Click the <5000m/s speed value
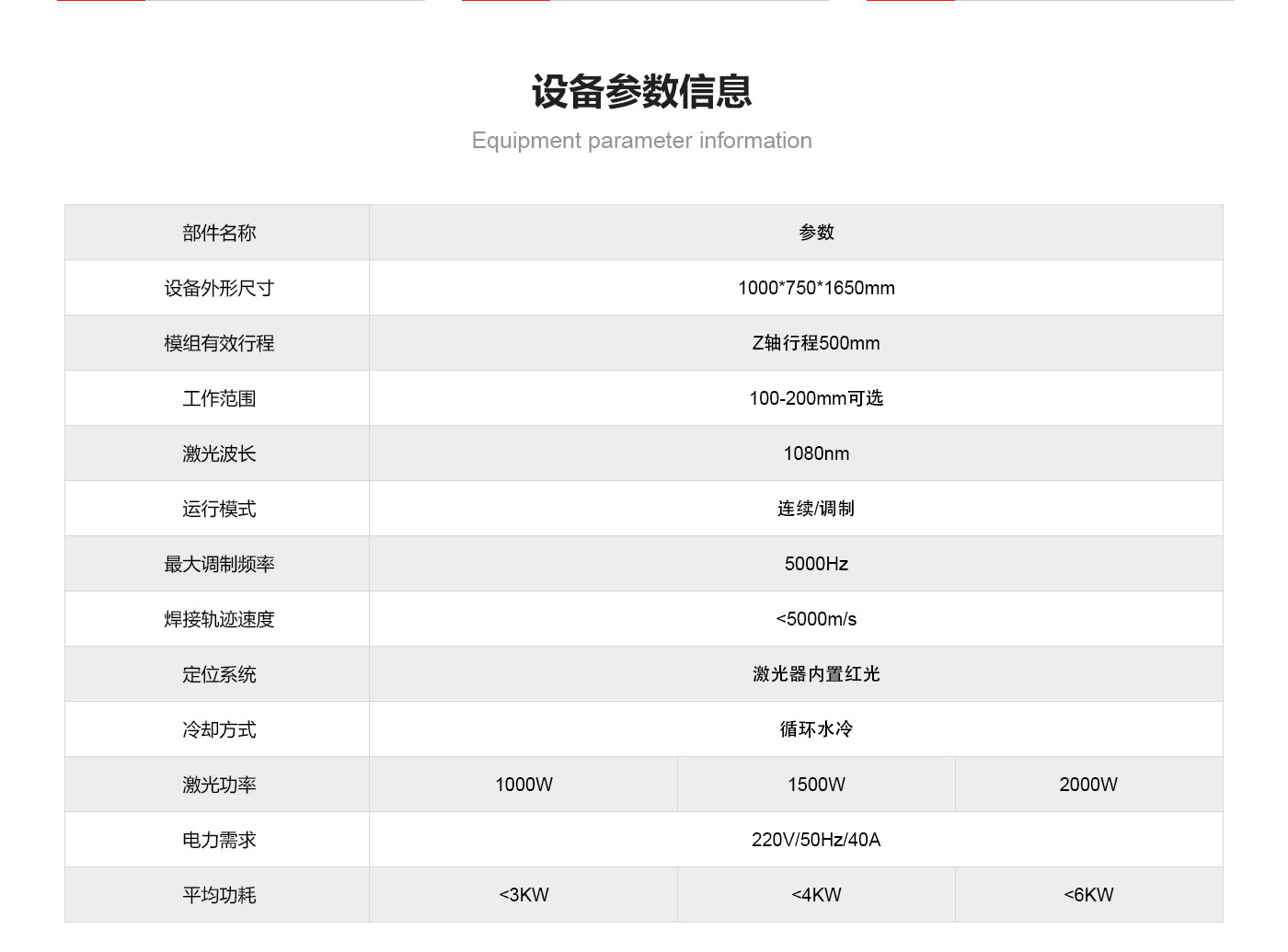Screen dimensions: 1288x952 coord(816,619)
